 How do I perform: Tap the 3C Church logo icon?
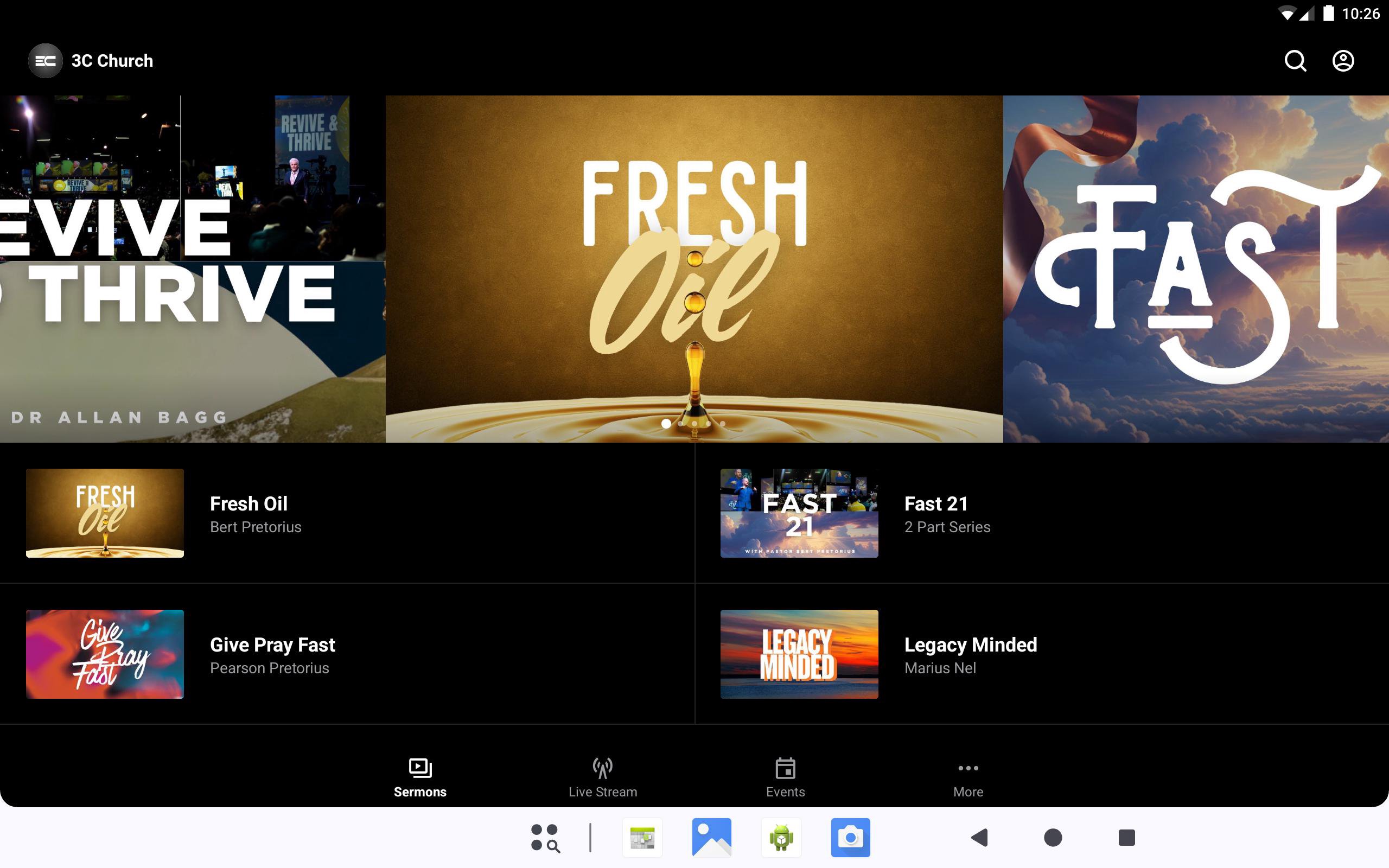tap(46, 61)
